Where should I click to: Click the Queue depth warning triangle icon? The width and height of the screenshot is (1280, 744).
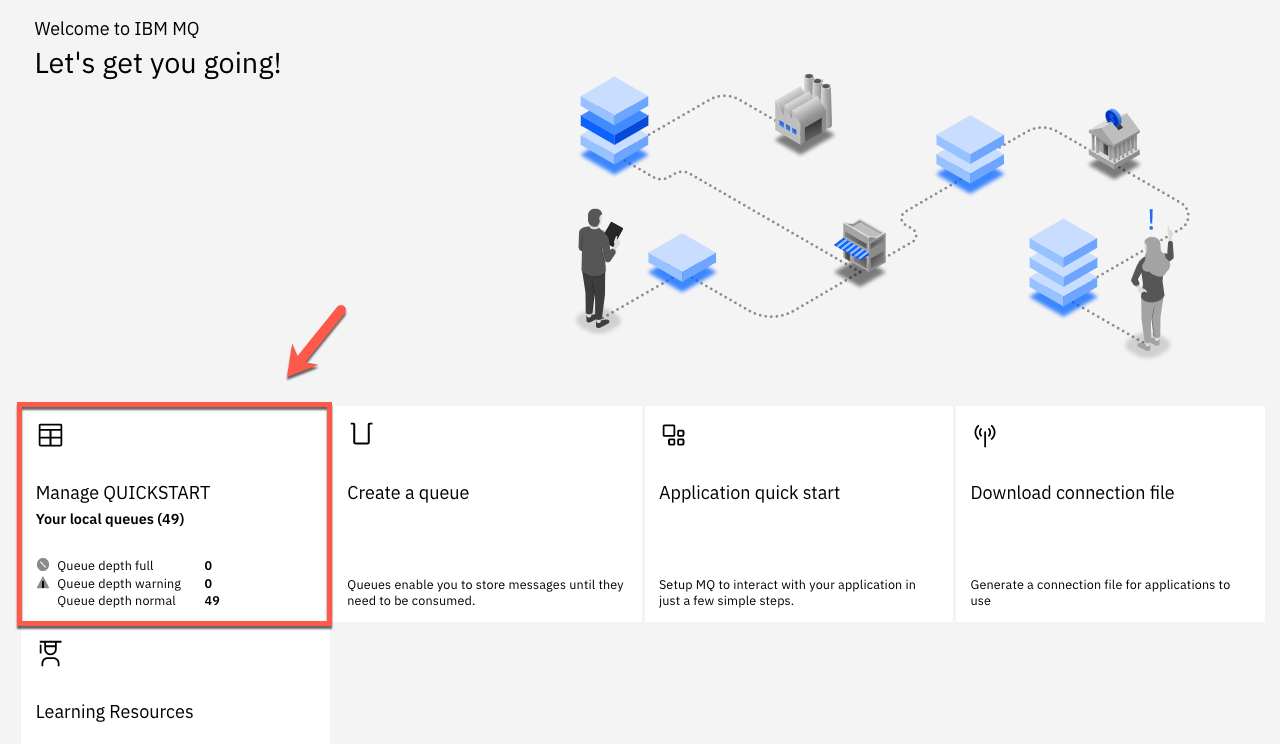tap(41, 583)
